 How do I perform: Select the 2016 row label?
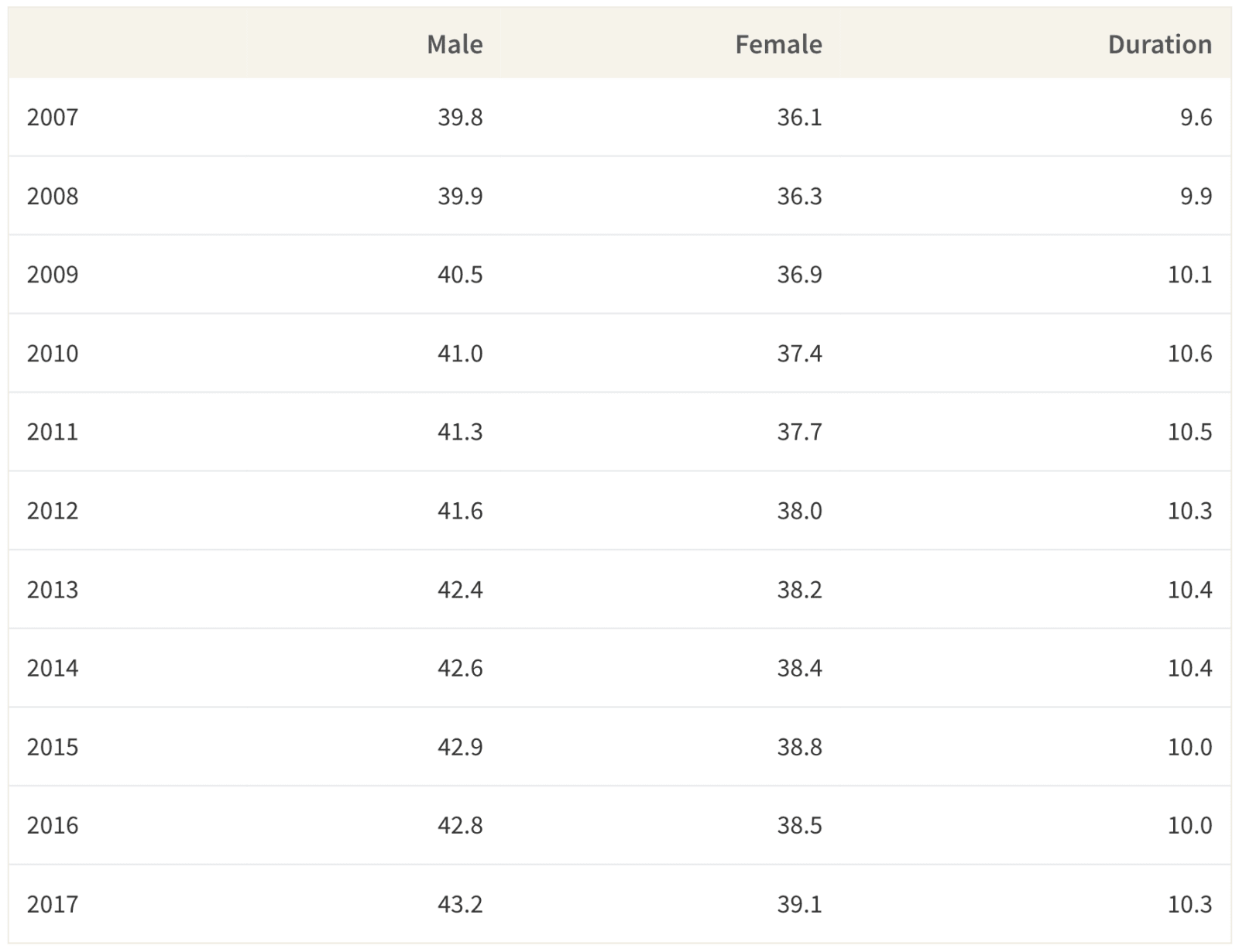pyautogui.click(x=53, y=825)
